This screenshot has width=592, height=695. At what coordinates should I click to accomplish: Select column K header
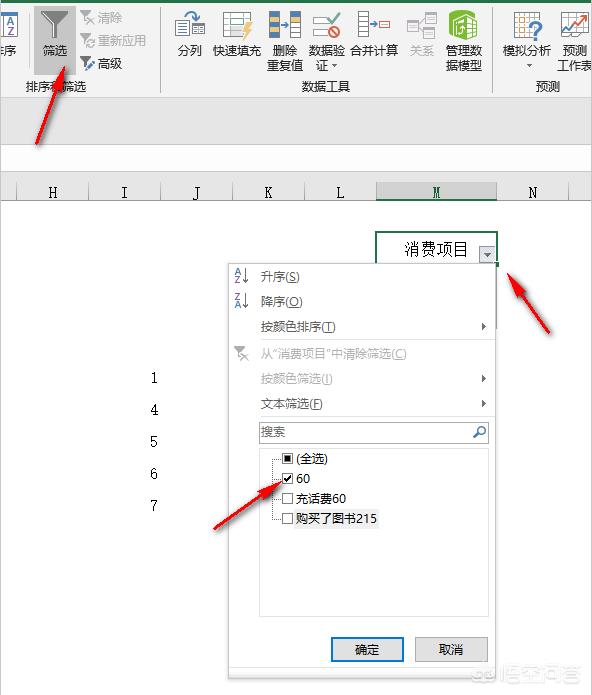(268, 192)
